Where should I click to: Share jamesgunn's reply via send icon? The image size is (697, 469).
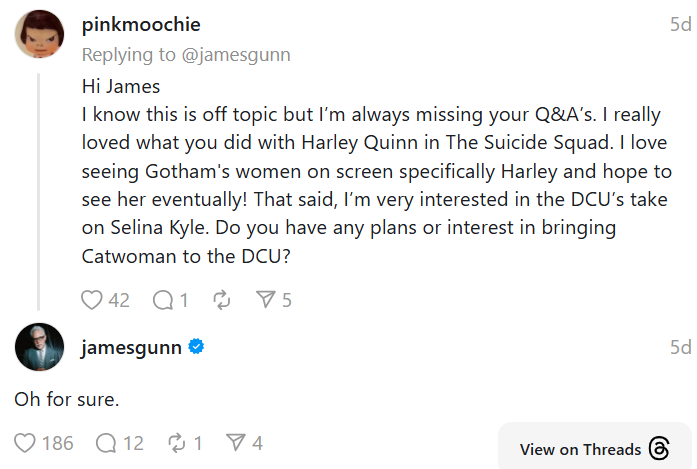236,442
